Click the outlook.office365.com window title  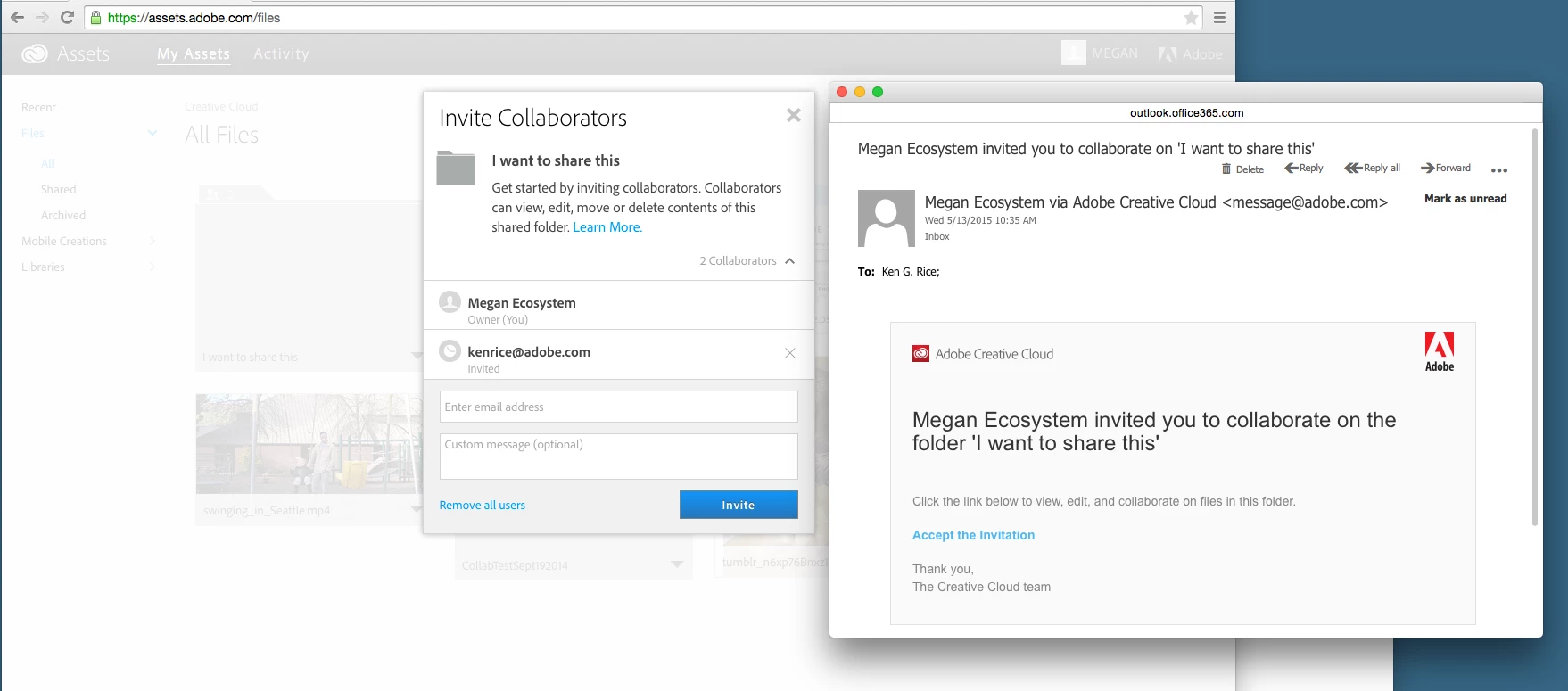(x=1186, y=113)
